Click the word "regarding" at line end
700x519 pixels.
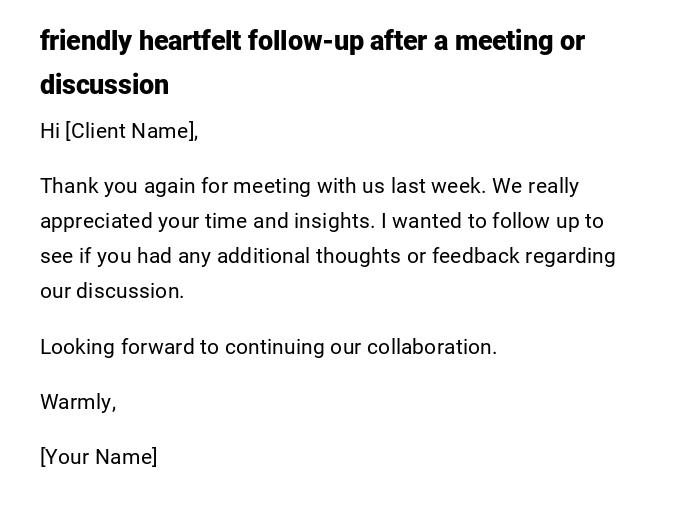point(570,256)
